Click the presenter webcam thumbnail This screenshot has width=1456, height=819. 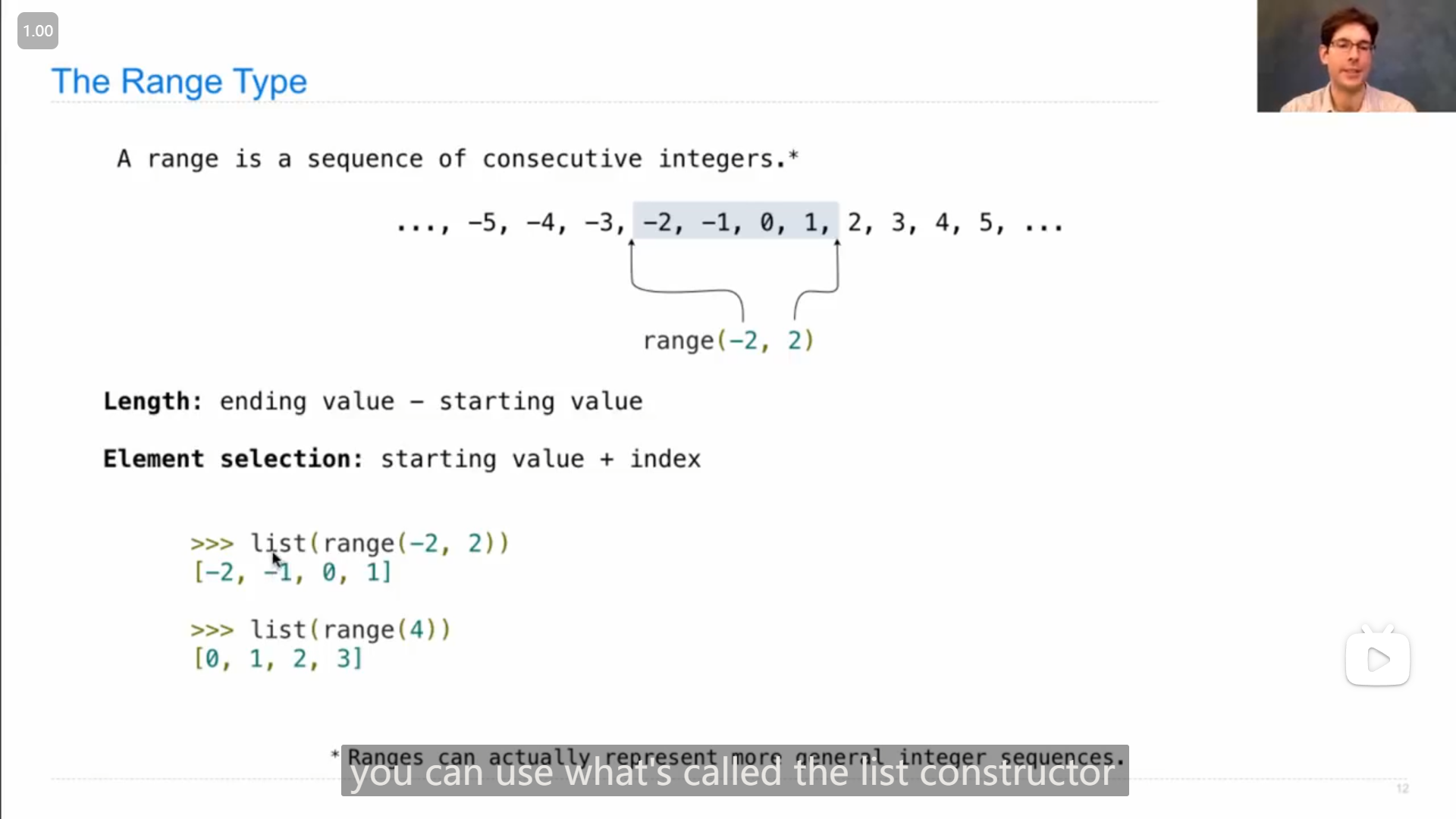(1355, 56)
